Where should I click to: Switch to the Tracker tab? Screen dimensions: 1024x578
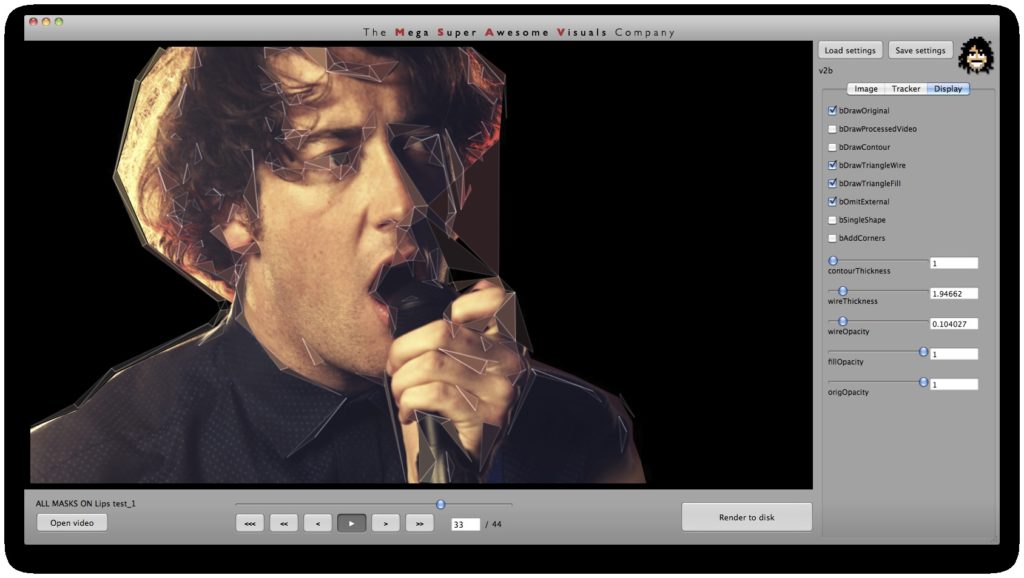tap(906, 89)
